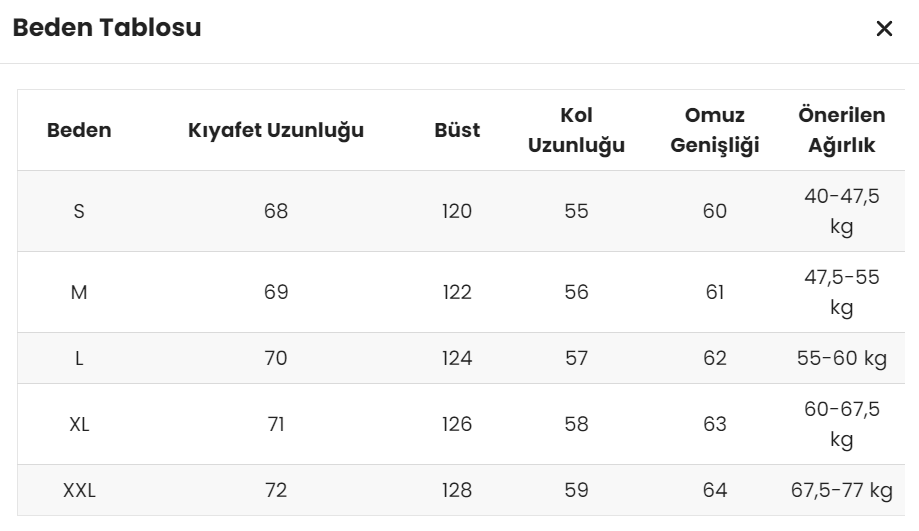Screen dimensions: 919x531
Task: Close the Beden Tablosu dialog
Action: [x=884, y=28]
